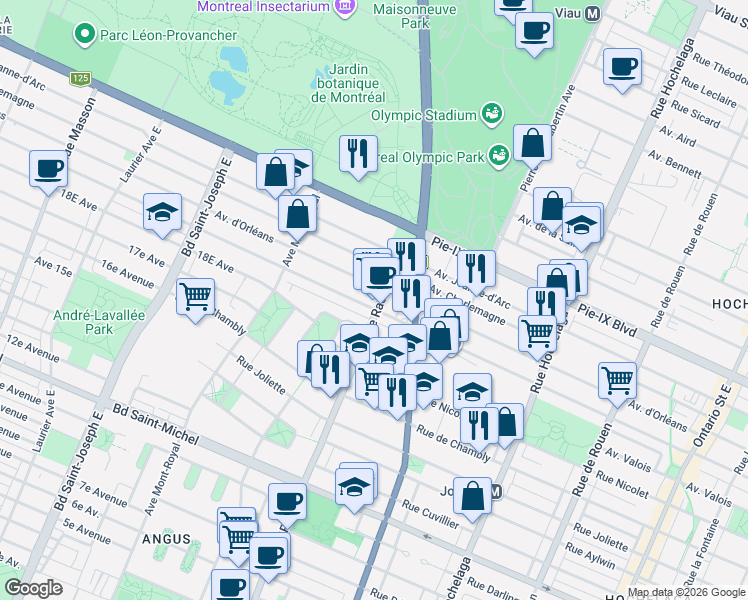
Task: Click the Rue Leclaire street label
Action: [708, 92]
